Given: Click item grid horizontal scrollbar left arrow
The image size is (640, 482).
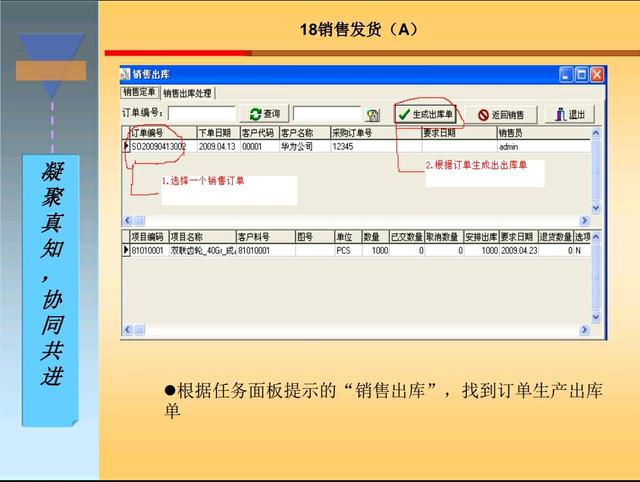Looking at the screenshot, I should 127,330.
